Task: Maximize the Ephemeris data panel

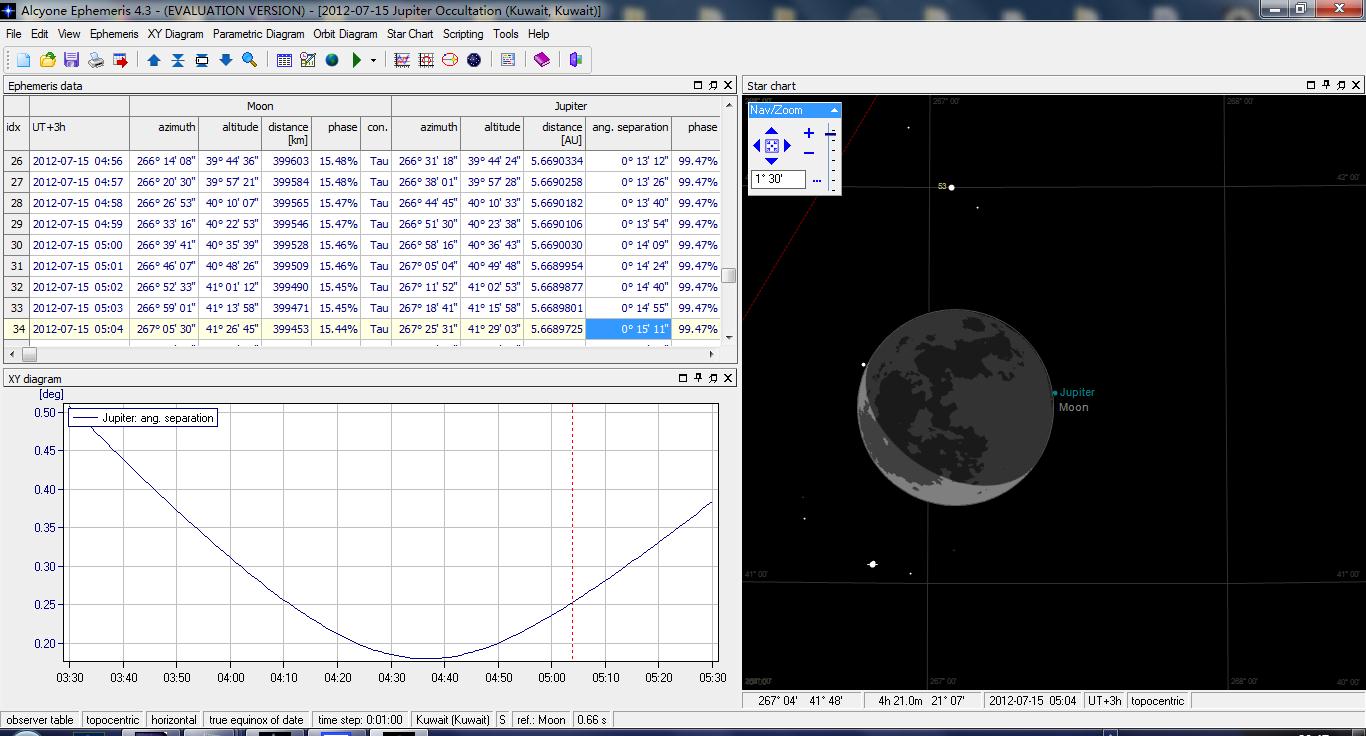Action: [698, 86]
